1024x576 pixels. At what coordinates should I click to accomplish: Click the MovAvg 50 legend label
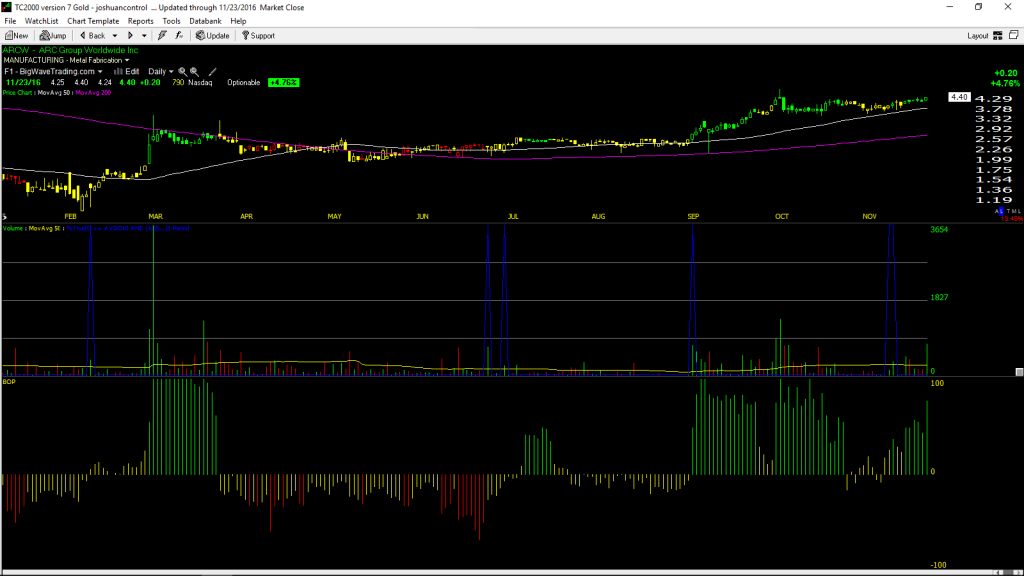tap(55, 93)
